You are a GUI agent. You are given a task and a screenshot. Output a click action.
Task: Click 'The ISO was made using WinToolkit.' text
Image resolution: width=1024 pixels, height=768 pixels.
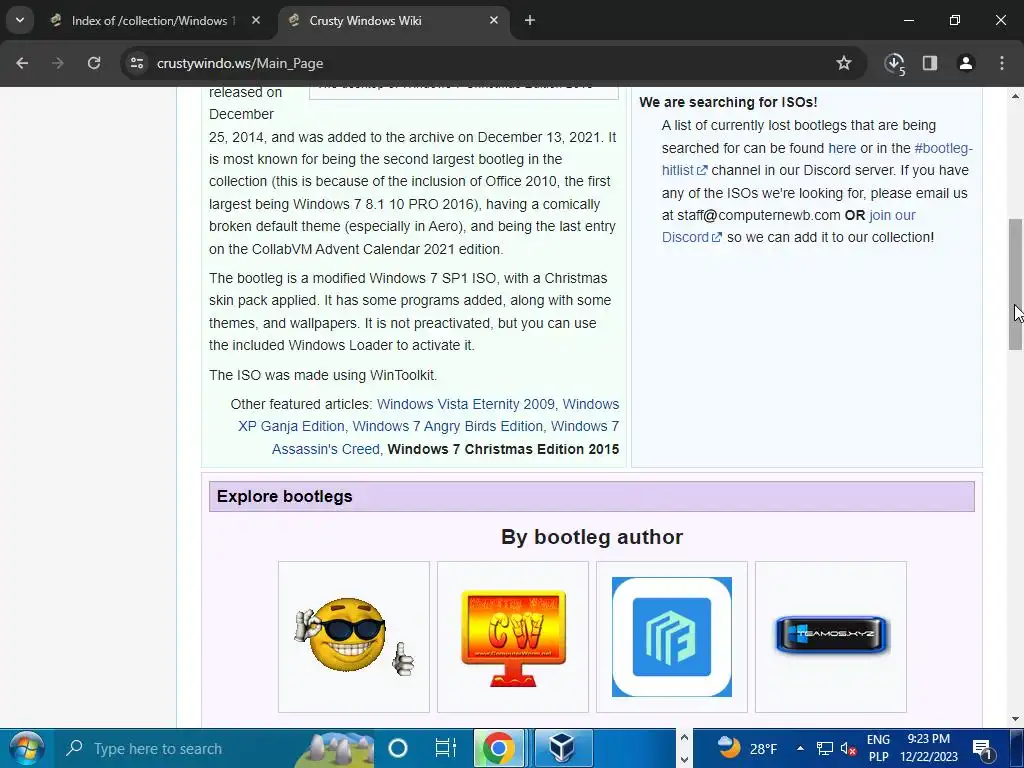(323, 376)
